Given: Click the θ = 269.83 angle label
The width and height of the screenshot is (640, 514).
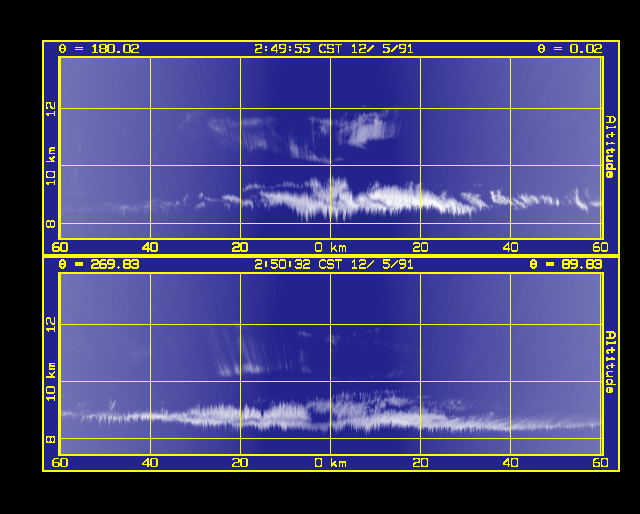Looking at the screenshot, I should pos(99,265).
